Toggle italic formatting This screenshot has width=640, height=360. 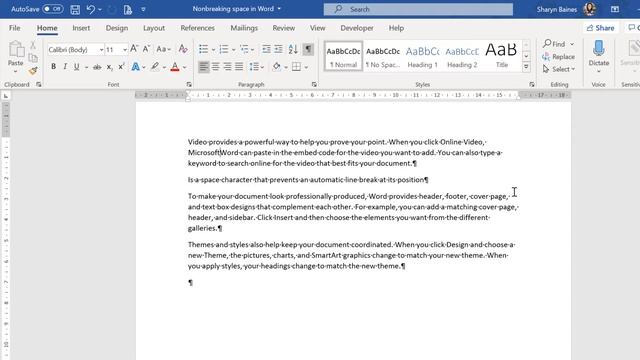[65, 67]
